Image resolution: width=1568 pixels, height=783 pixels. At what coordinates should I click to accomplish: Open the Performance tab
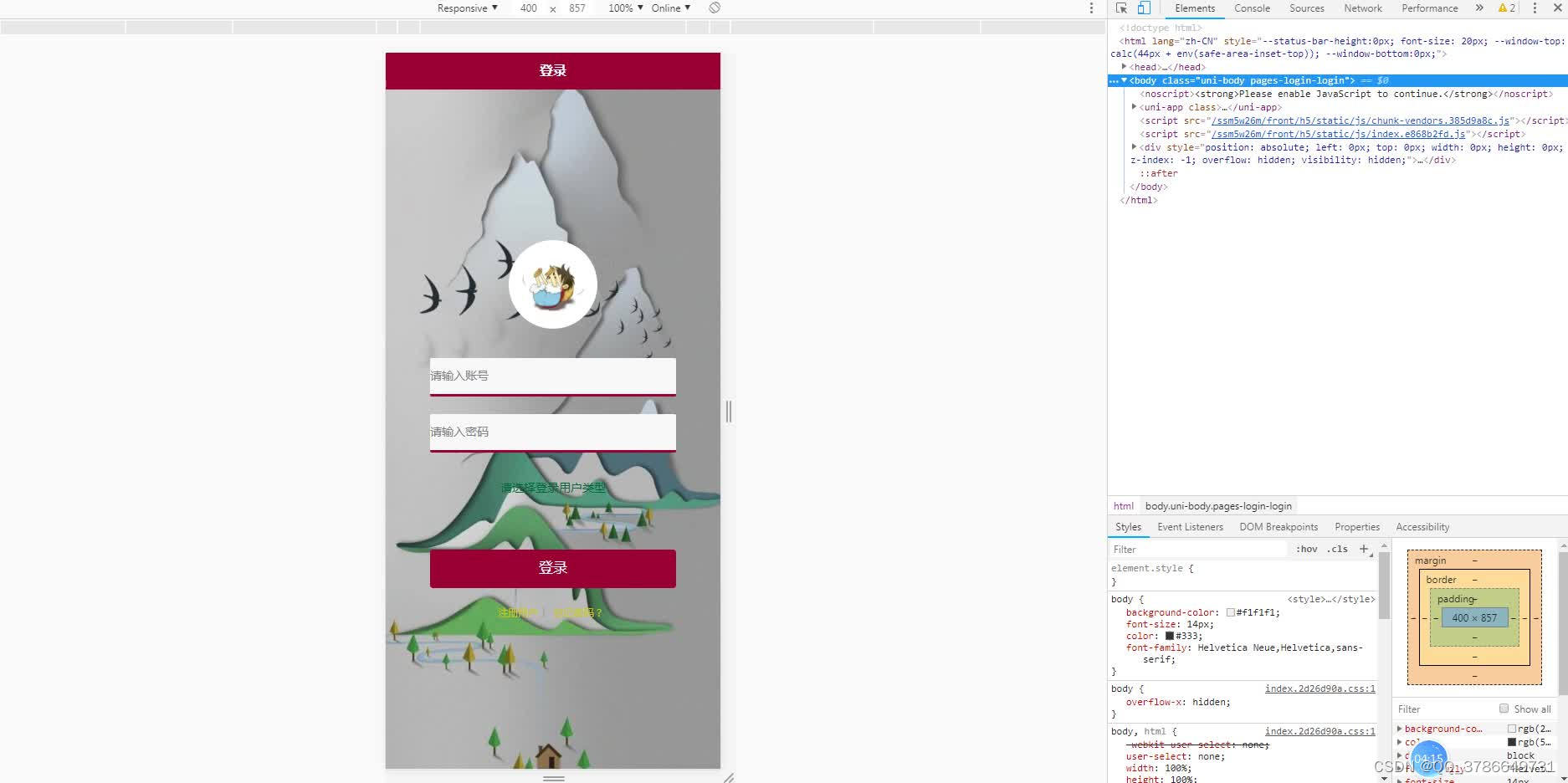point(1429,8)
